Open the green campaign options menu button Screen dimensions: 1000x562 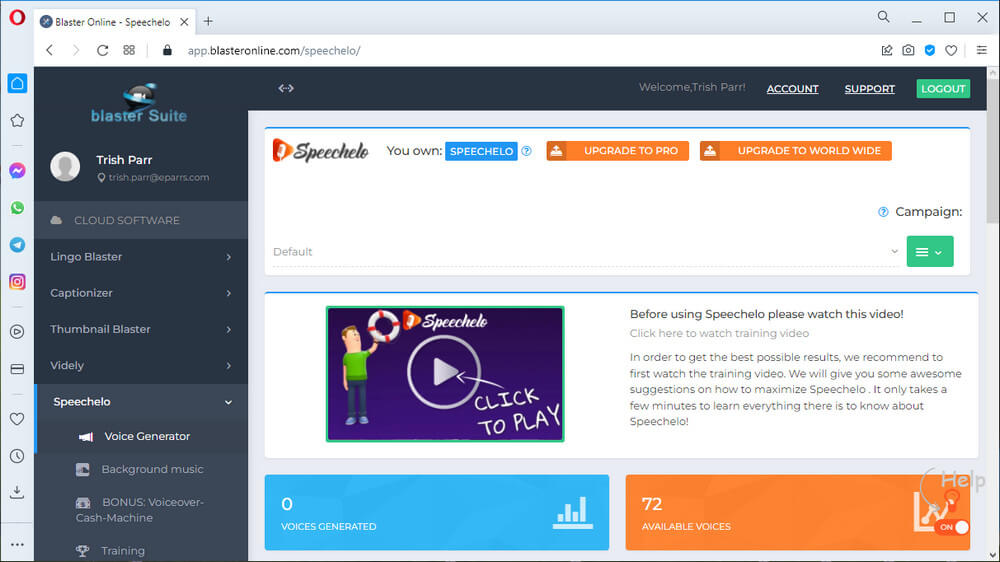(930, 251)
